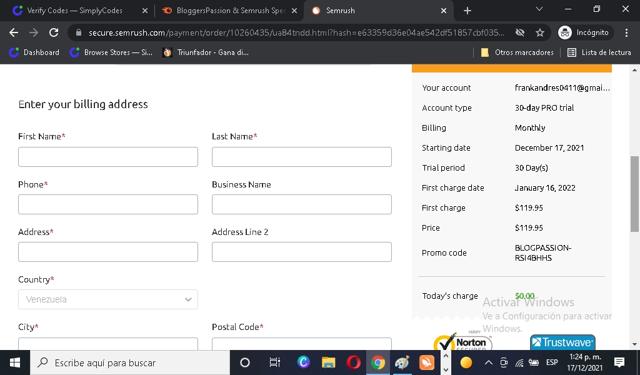
Task: Open the blue C browser taskbar app
Action: (x=303, y=363)
